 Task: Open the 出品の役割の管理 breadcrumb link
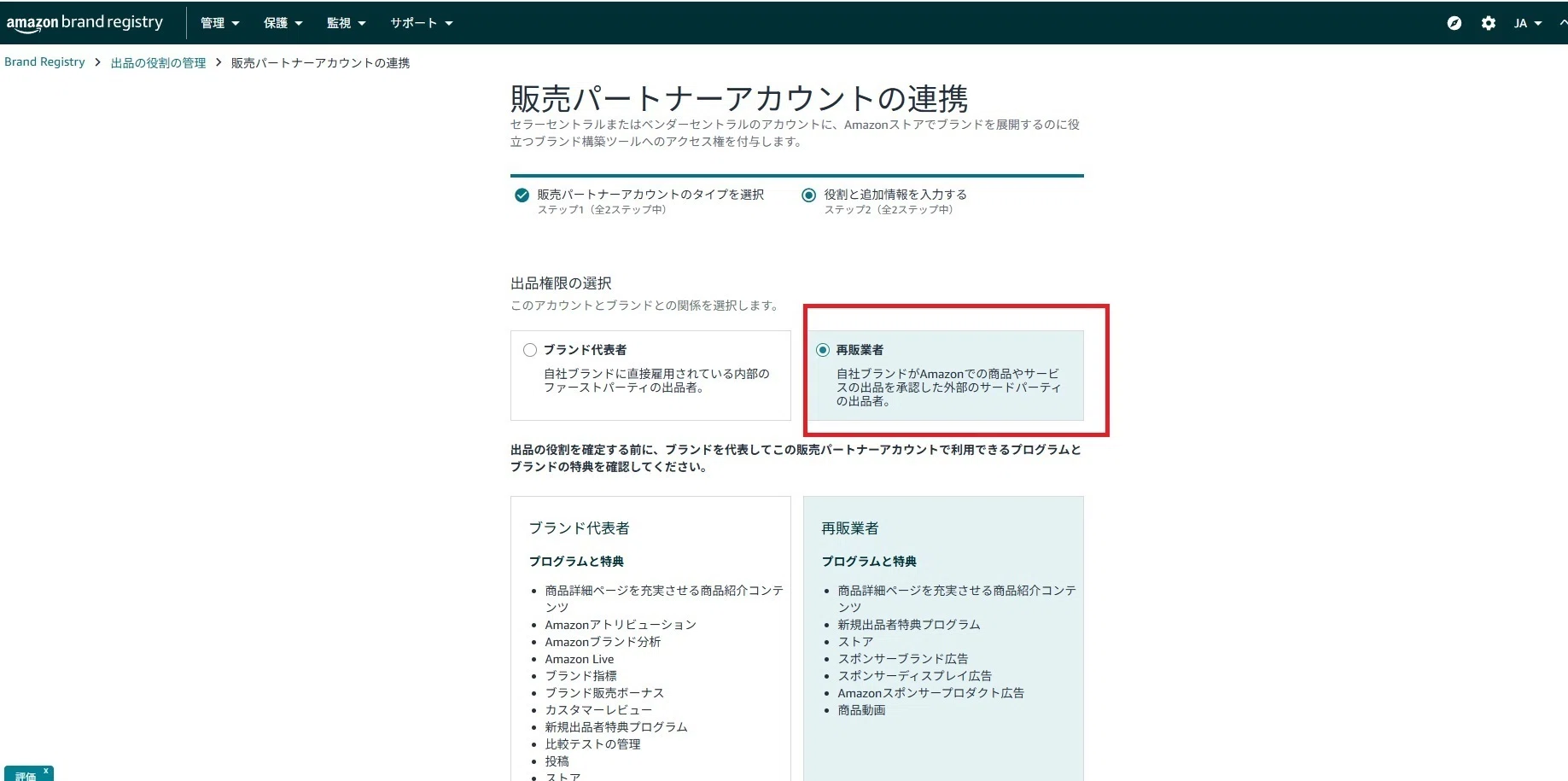(x=159, y=63)
